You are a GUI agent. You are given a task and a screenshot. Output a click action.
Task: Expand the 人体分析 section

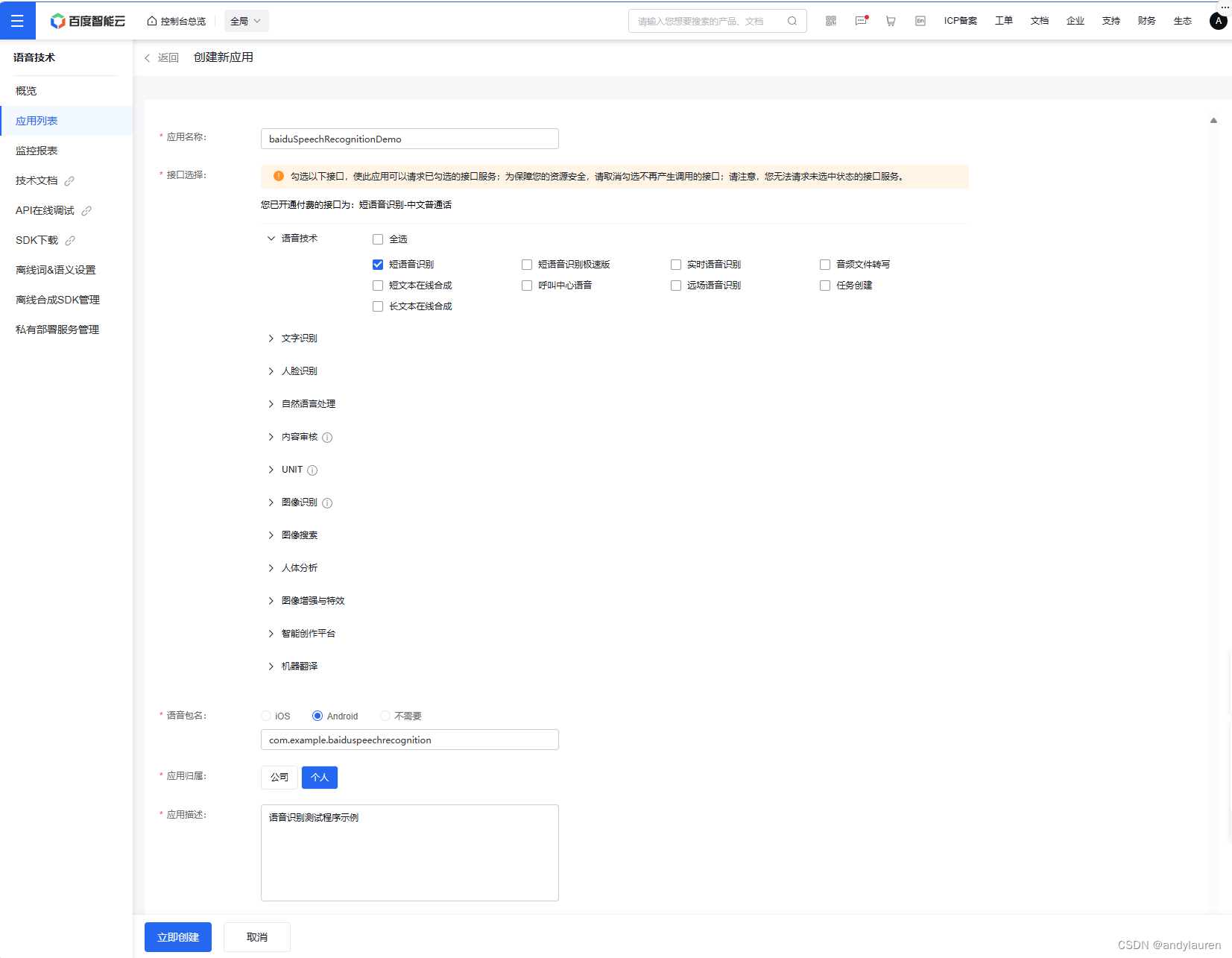pos(271,568)
